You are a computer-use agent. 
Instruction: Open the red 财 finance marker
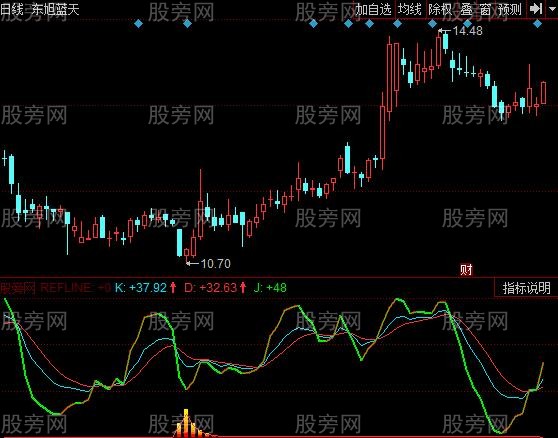click(x=466, y=270)
